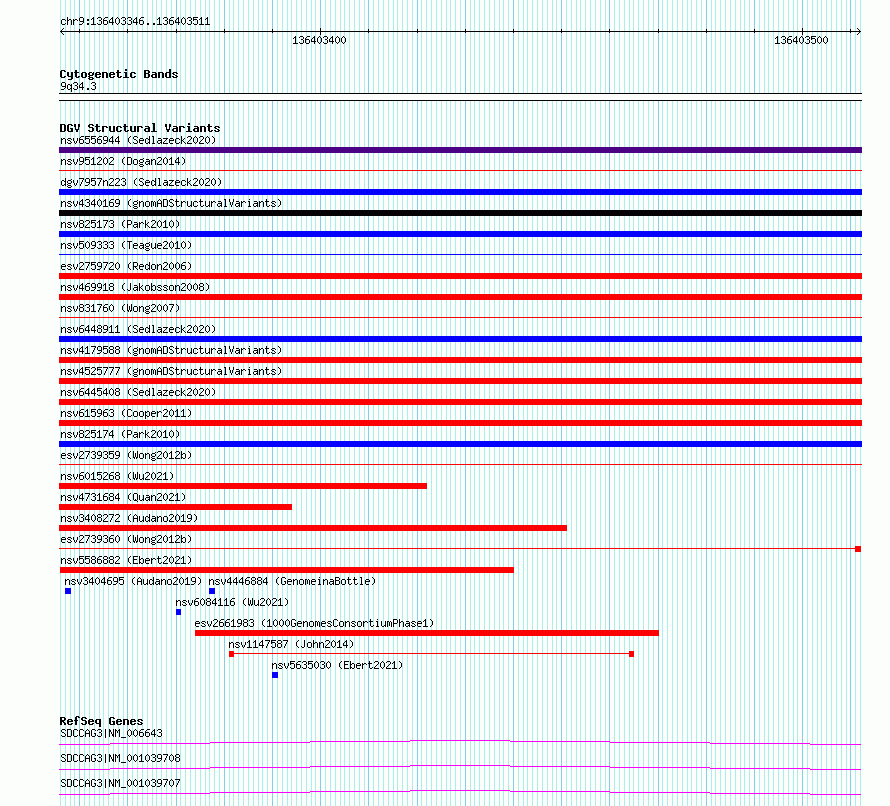
Task: Click the SDCCAG3|NM_001039708 gene label
Action: tap(120, 758)
